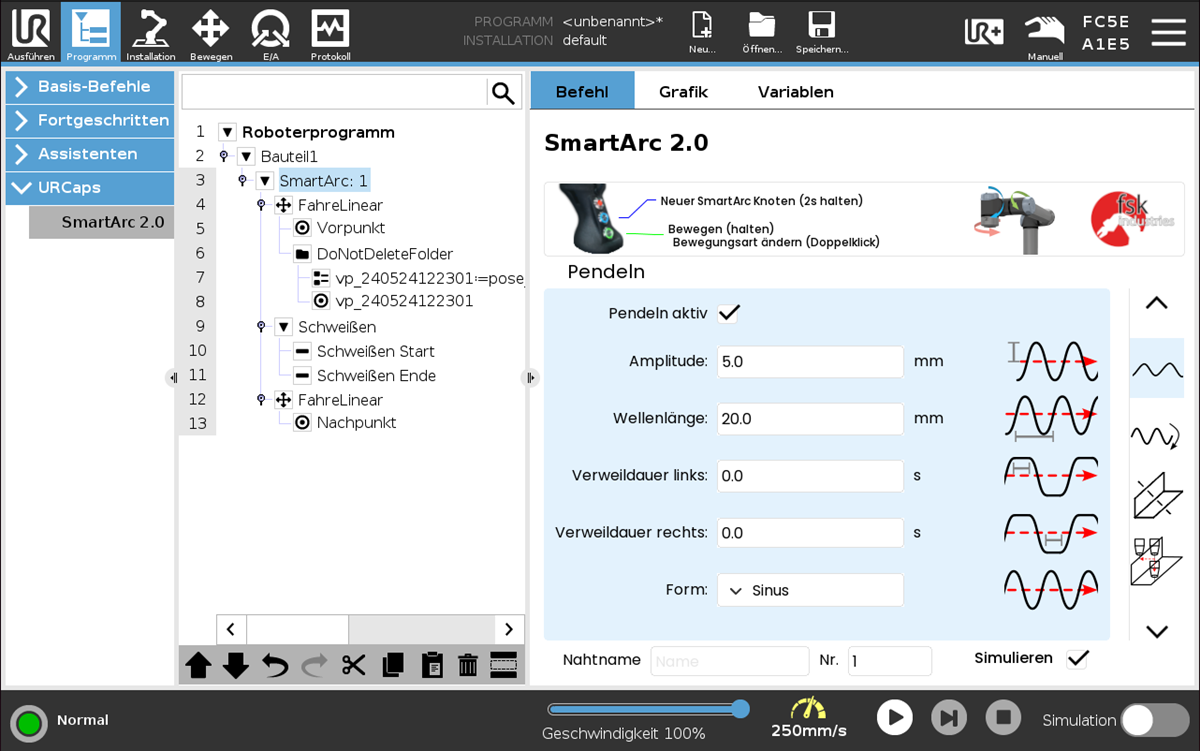Toggle the Pendeln aktiv checkbox
Viewport: 1200px width, 751px height.
729,313
